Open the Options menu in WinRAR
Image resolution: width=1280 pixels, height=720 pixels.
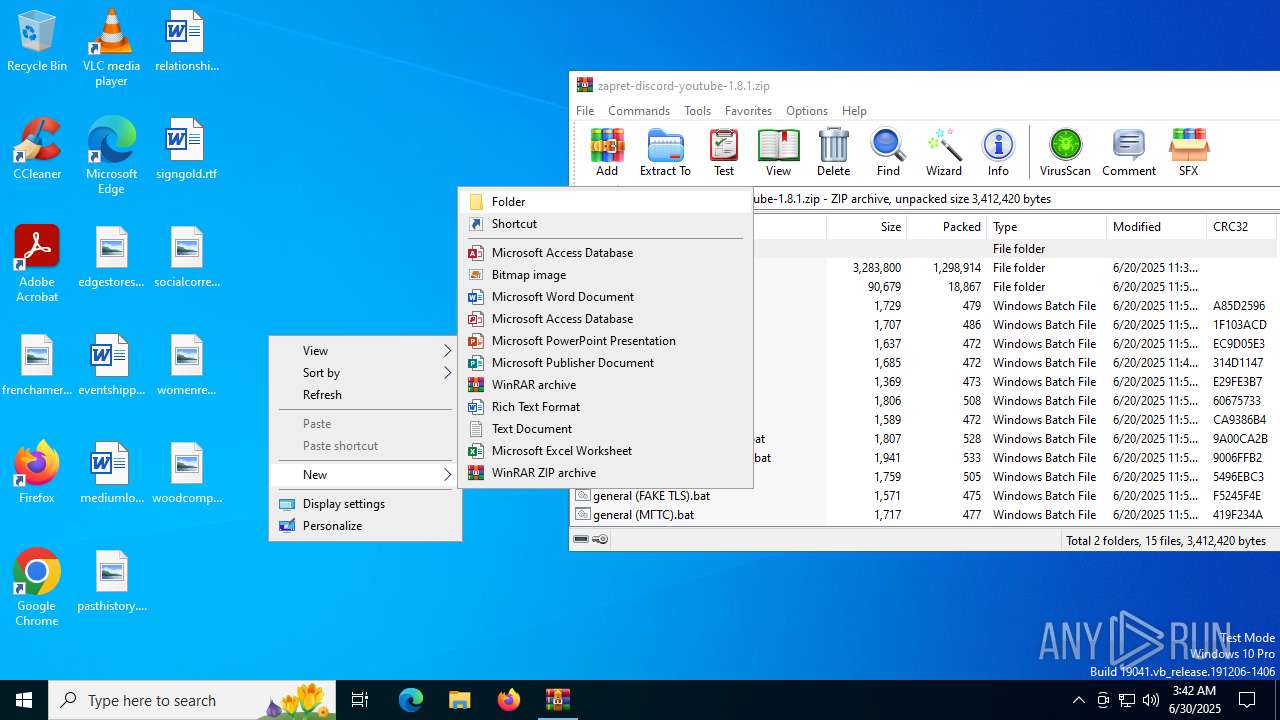[807, 110]
